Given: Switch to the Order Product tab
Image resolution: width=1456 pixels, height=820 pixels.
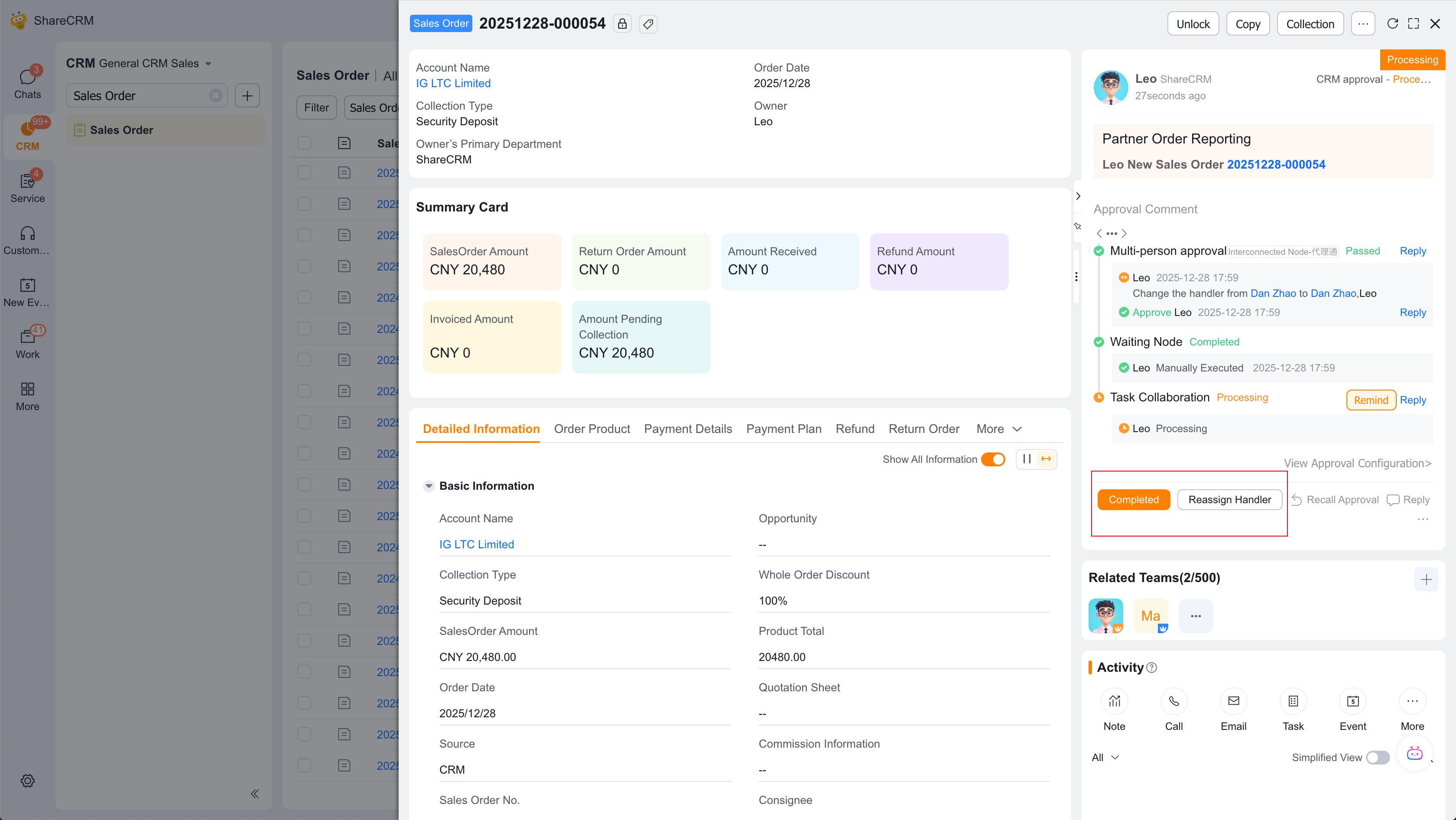Looking at the screenshot, I should pos(592,429).
